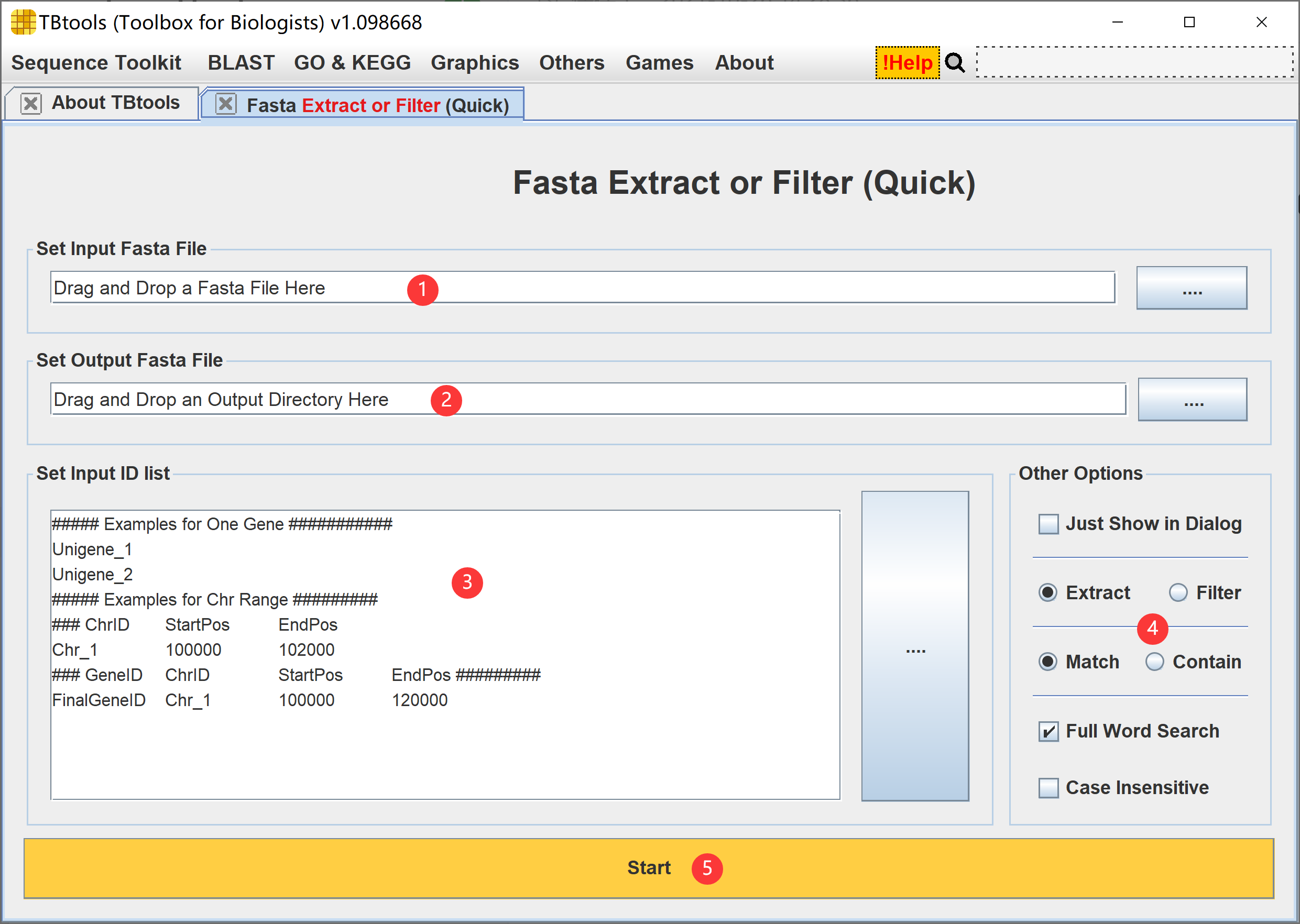Image resolution: width=1300 pixels, height=924 pixels.
Task: Click the yellow !Help button
Action: [907, 62]
